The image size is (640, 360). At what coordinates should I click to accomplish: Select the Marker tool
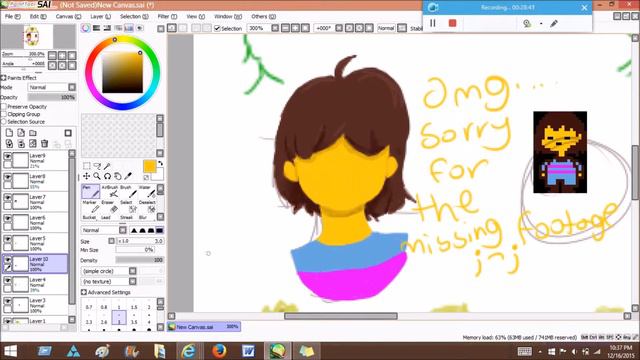pos(91,207)
